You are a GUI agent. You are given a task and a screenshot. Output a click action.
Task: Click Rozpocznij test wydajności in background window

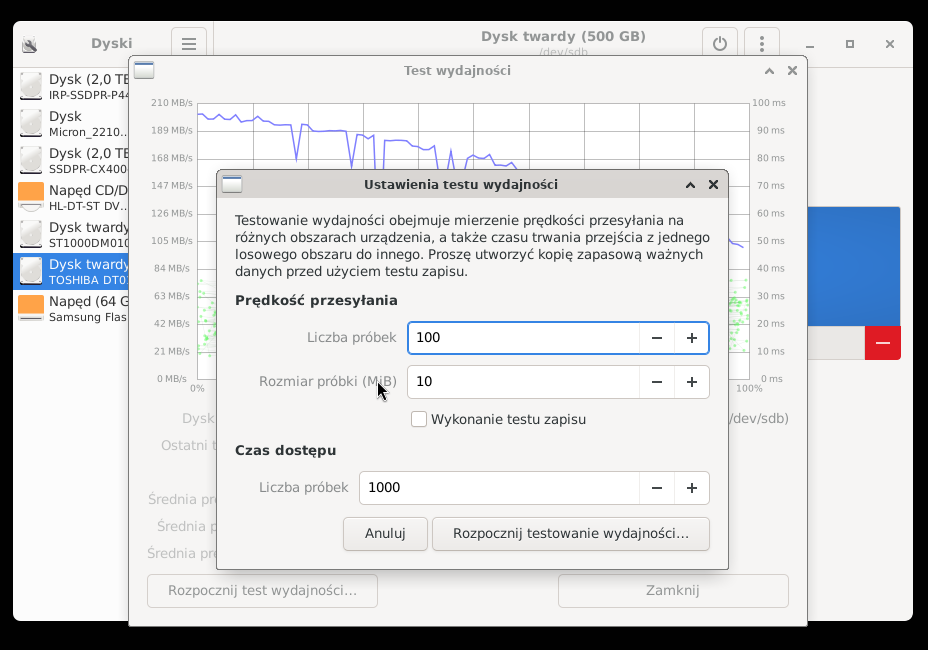(262, 591)
